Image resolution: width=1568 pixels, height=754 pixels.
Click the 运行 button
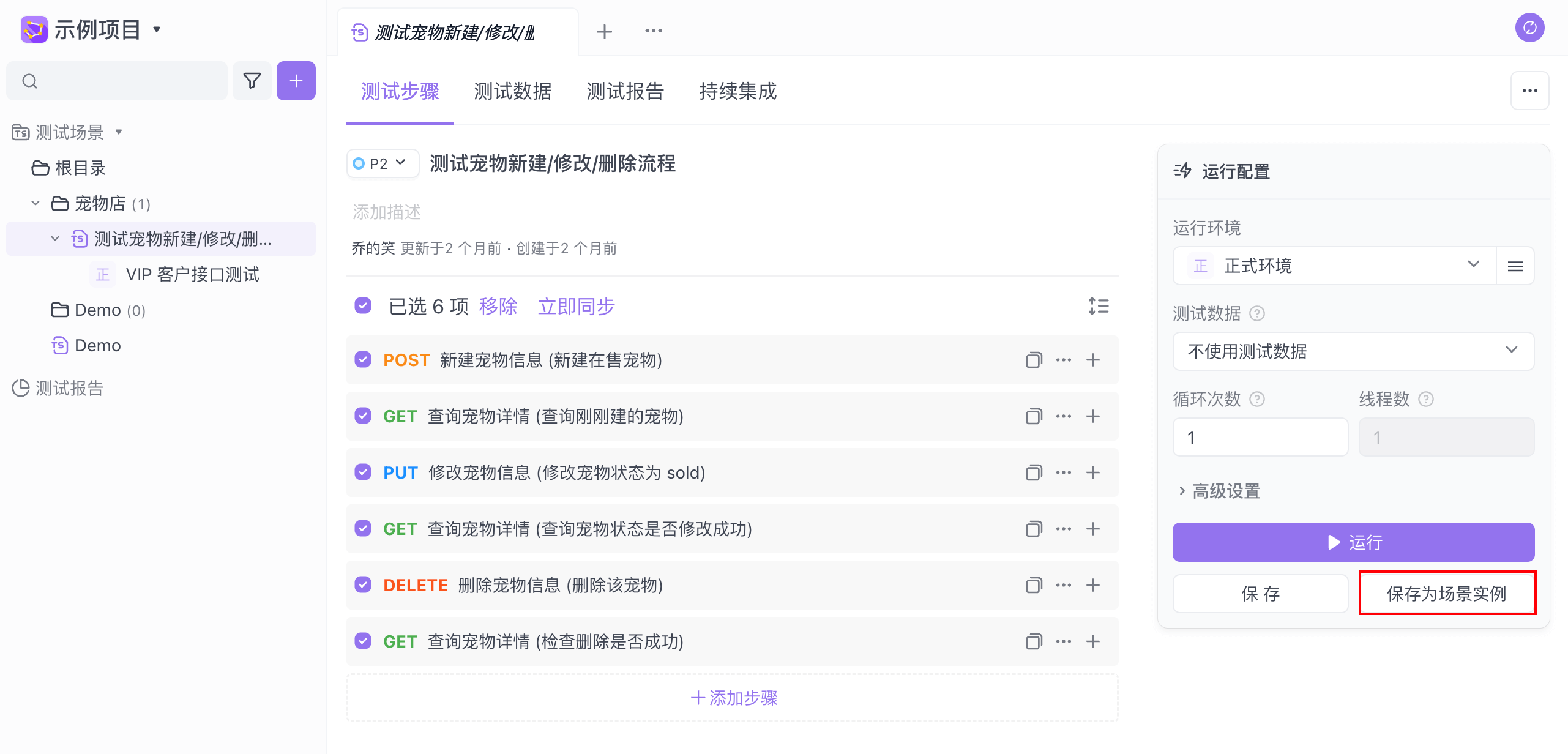pyautogui.click(x=1353, y=542)
